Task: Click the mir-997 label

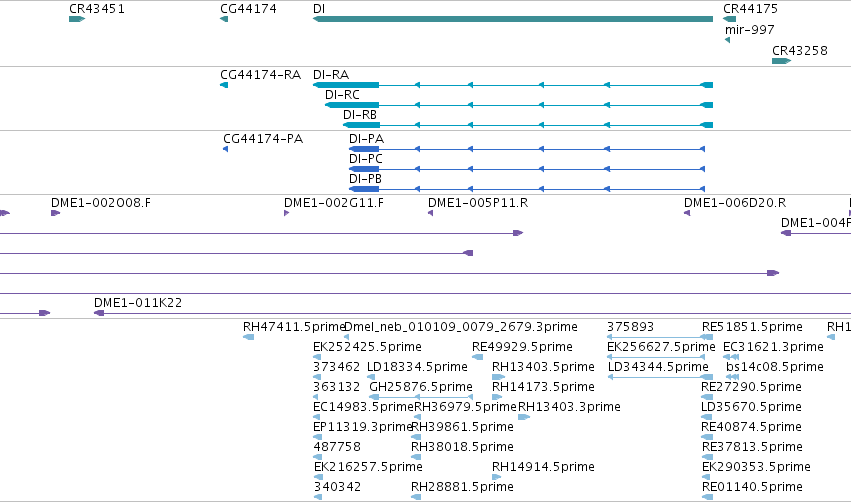Action: point(750,30)
